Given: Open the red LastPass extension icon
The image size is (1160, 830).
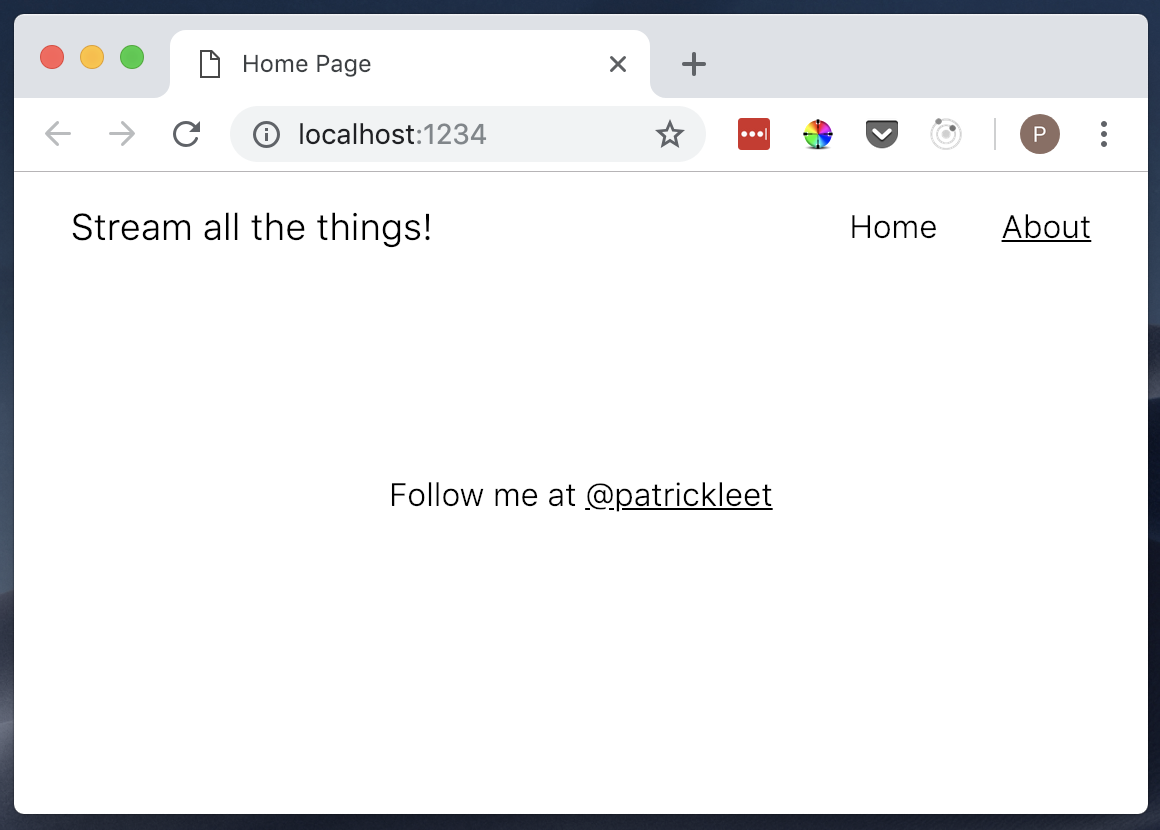Looking at the screenshot, I should [x=754, y=134].
